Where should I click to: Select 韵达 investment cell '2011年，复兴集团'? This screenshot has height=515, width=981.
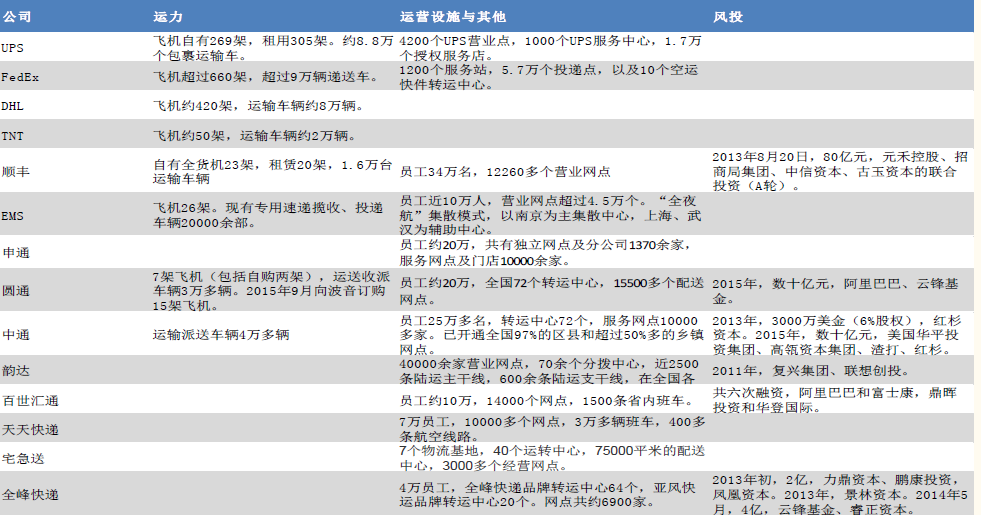coord(811,370)
